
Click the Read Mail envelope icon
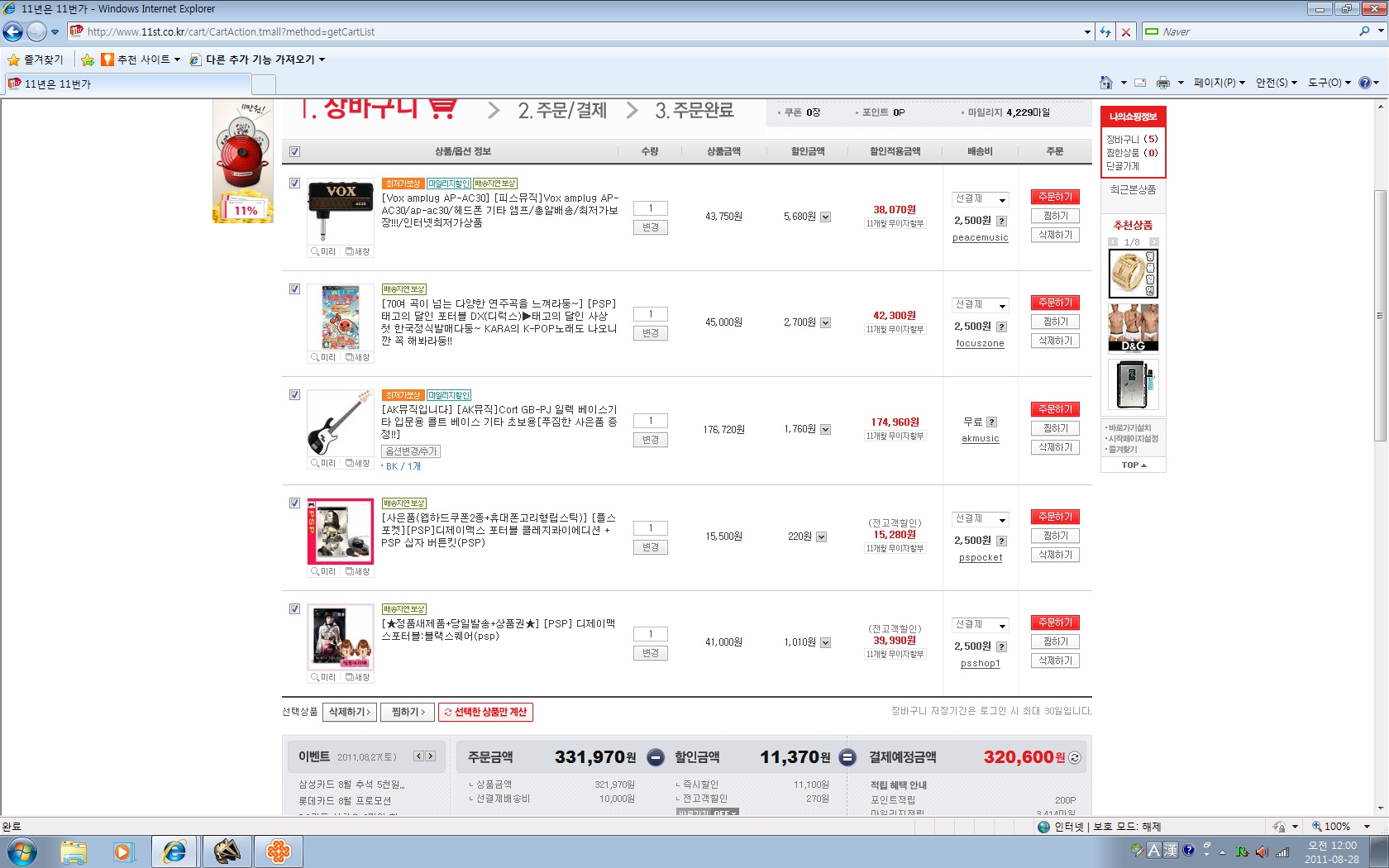[x=1140, y=83]
